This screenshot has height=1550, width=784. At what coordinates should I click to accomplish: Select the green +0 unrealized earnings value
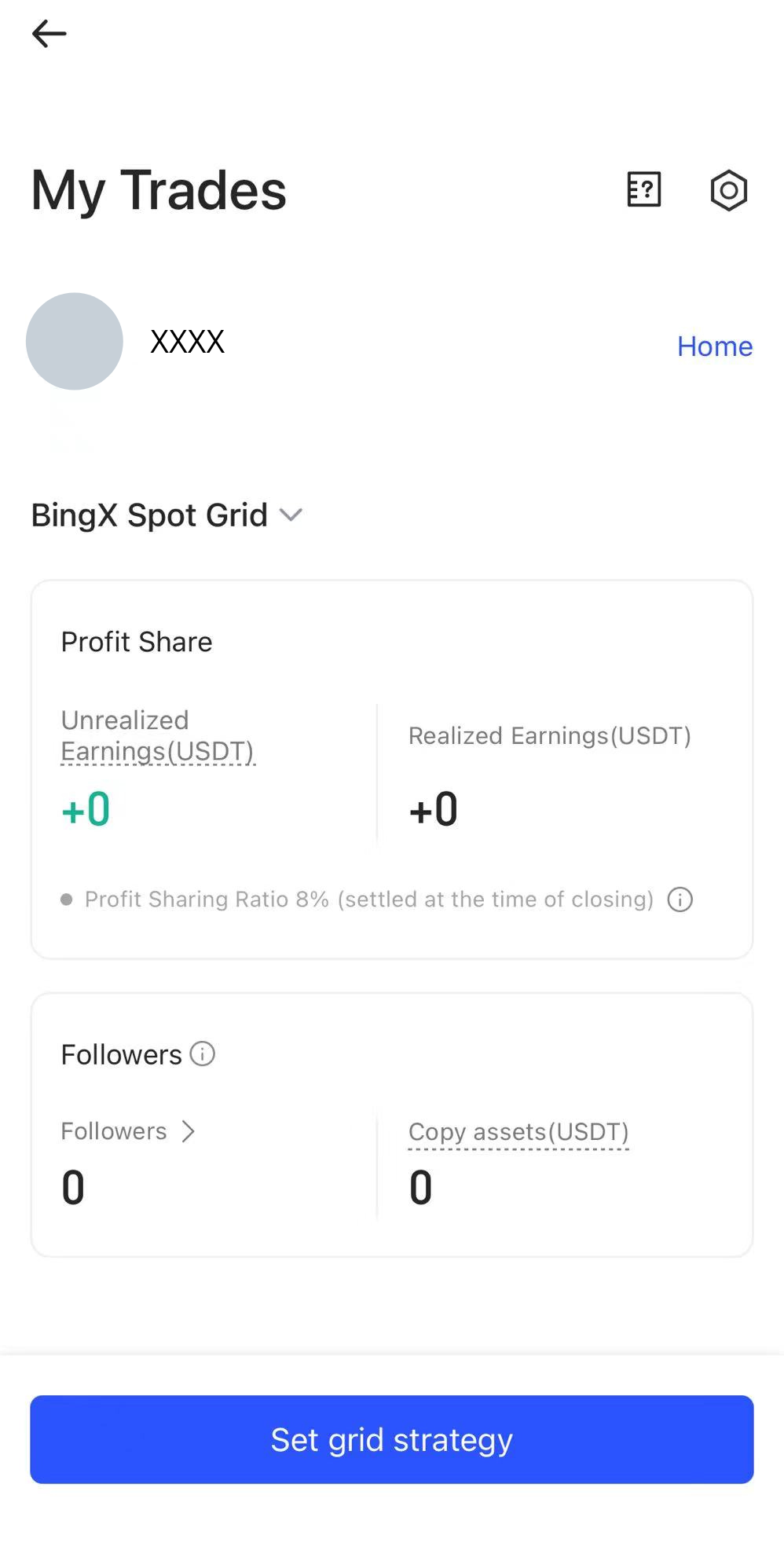point(86,809)
